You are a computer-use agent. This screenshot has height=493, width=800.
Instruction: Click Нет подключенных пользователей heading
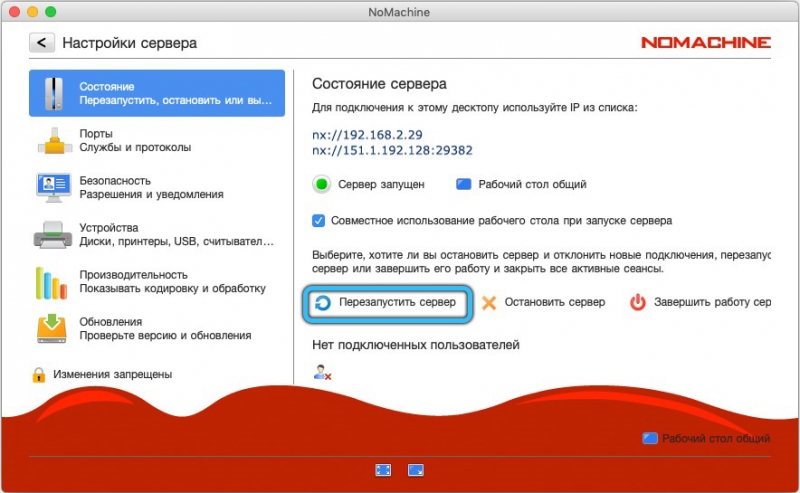pyautogui.click(x=416, y=345)
